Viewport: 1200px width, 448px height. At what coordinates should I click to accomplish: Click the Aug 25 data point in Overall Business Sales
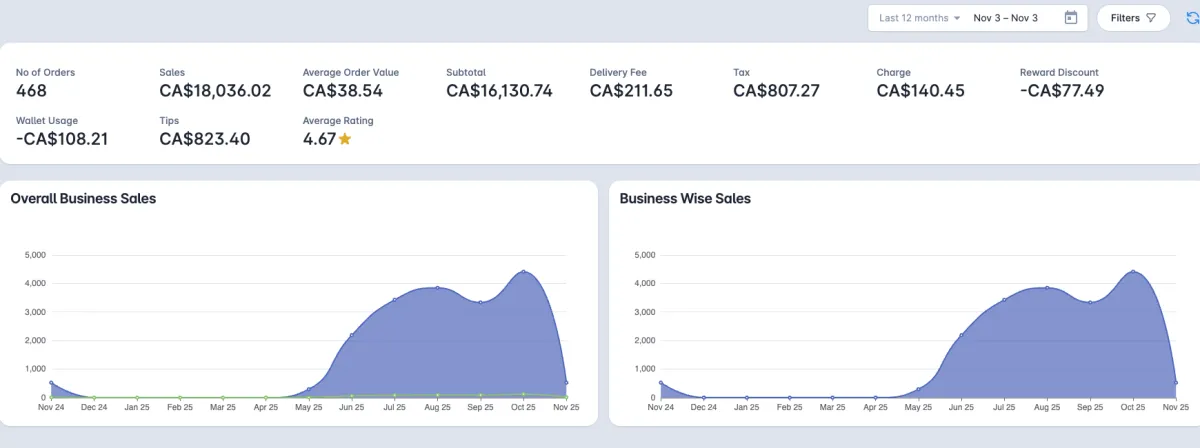(x=438, y=288)
